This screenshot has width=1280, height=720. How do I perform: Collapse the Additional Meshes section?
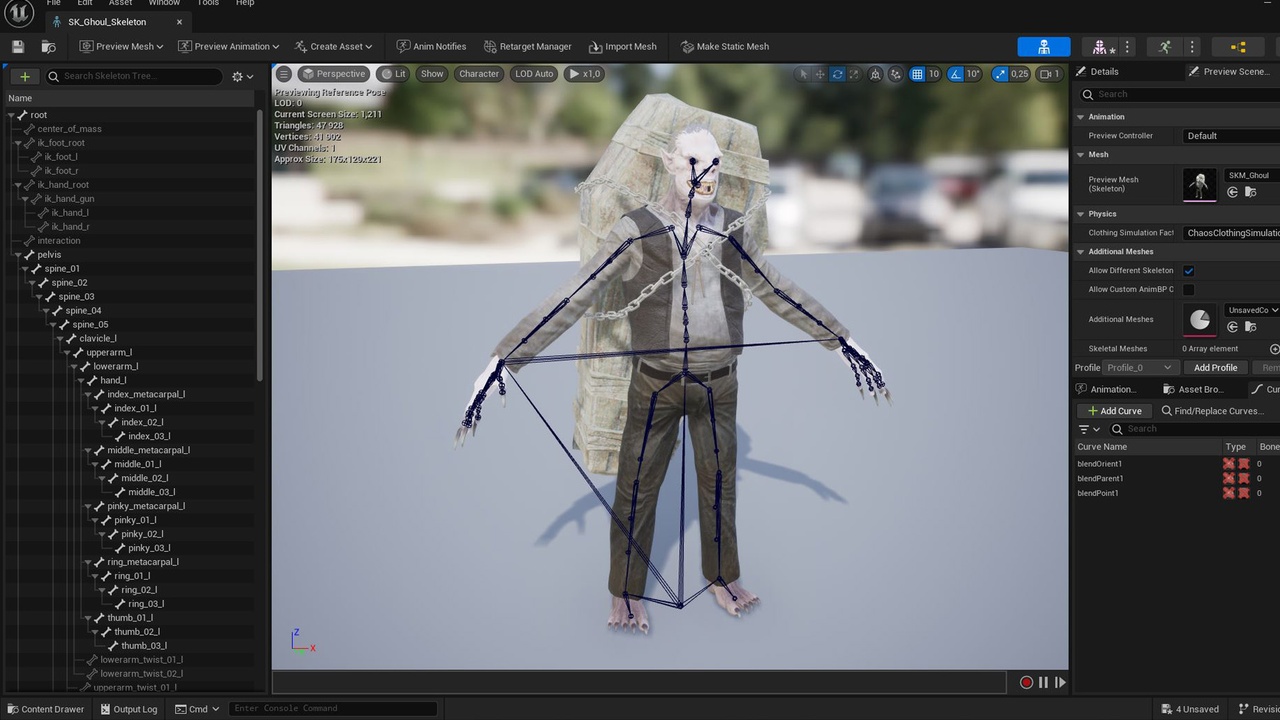click(1081, 252)
